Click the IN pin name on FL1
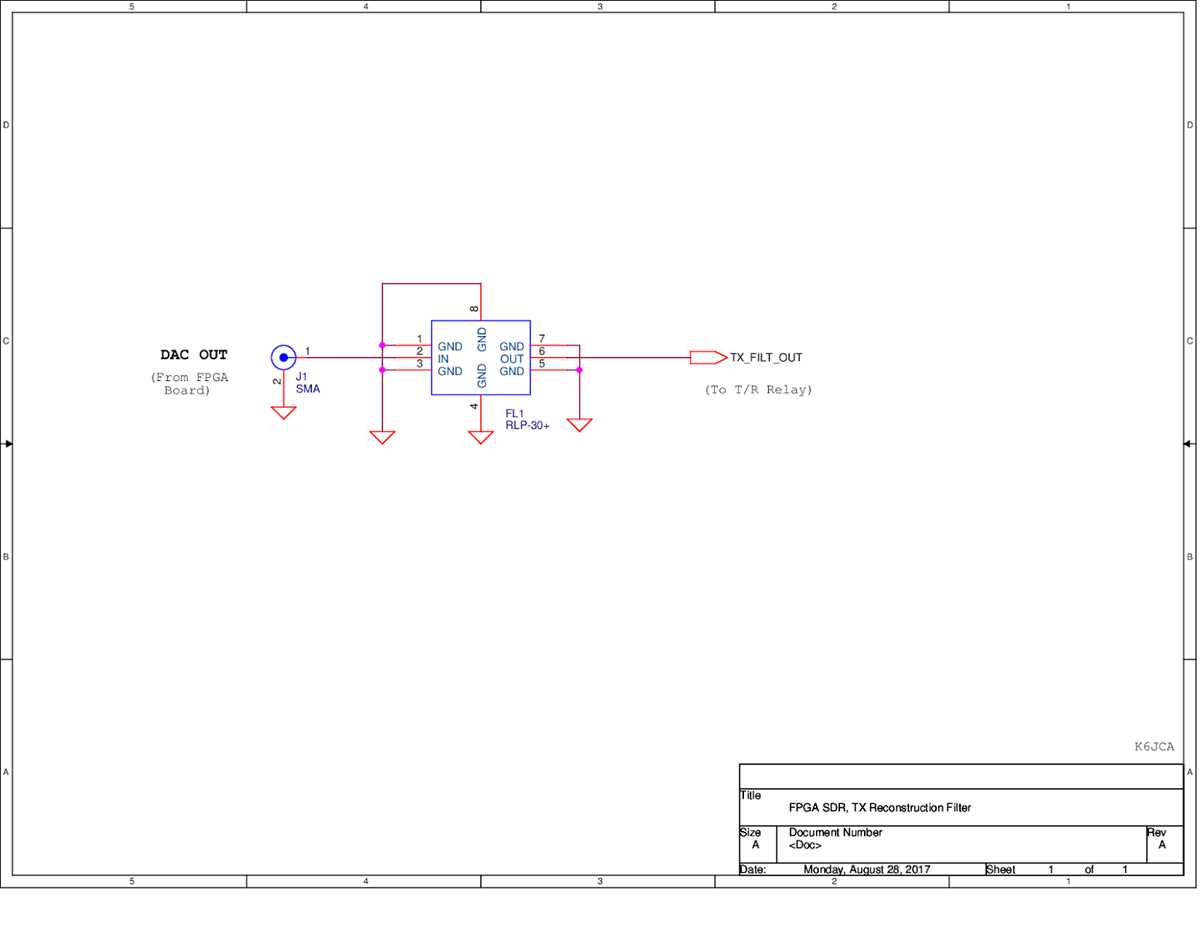The image size is (1200, 927). pos(443,359)
